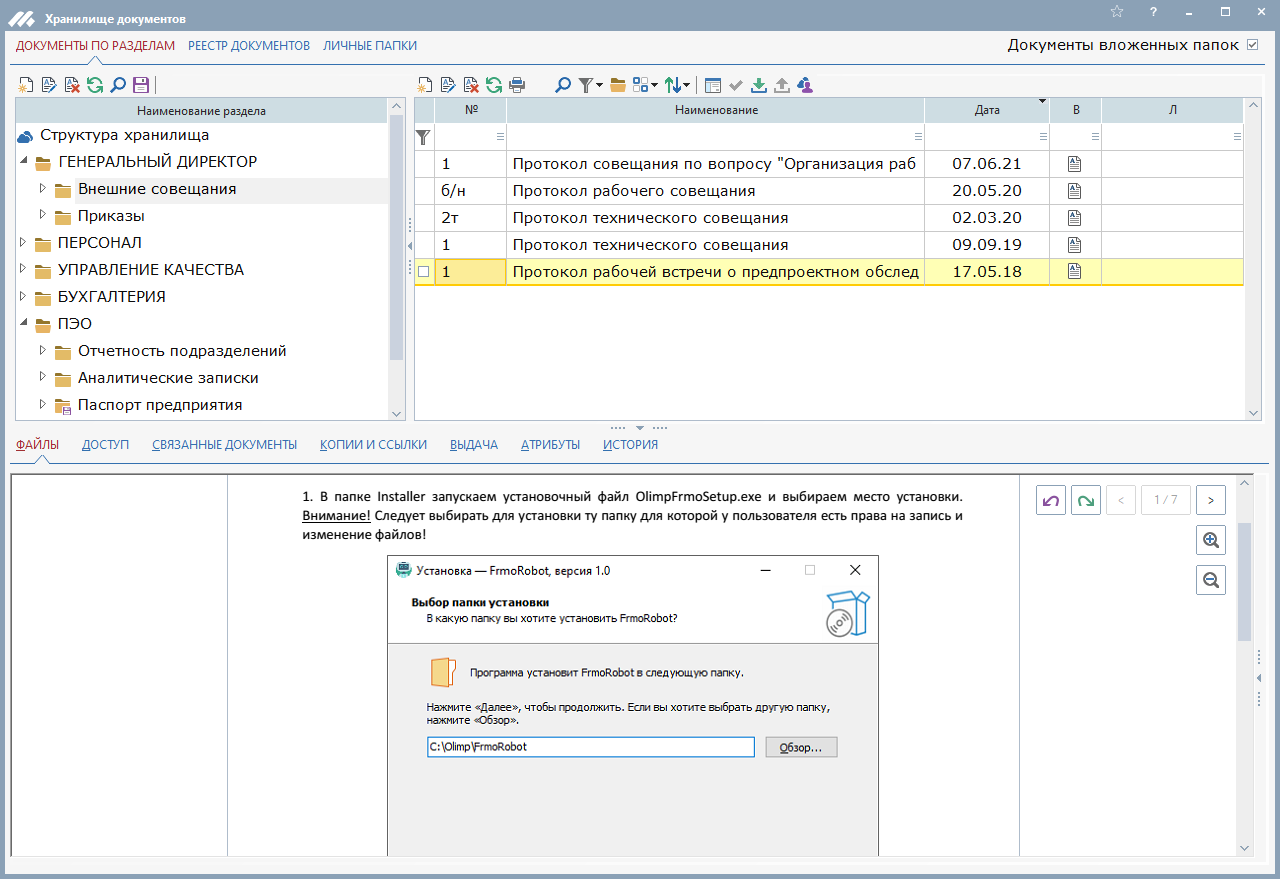Open file icon of document dated 20.05.20
1280x879 pixels.
1075,190
